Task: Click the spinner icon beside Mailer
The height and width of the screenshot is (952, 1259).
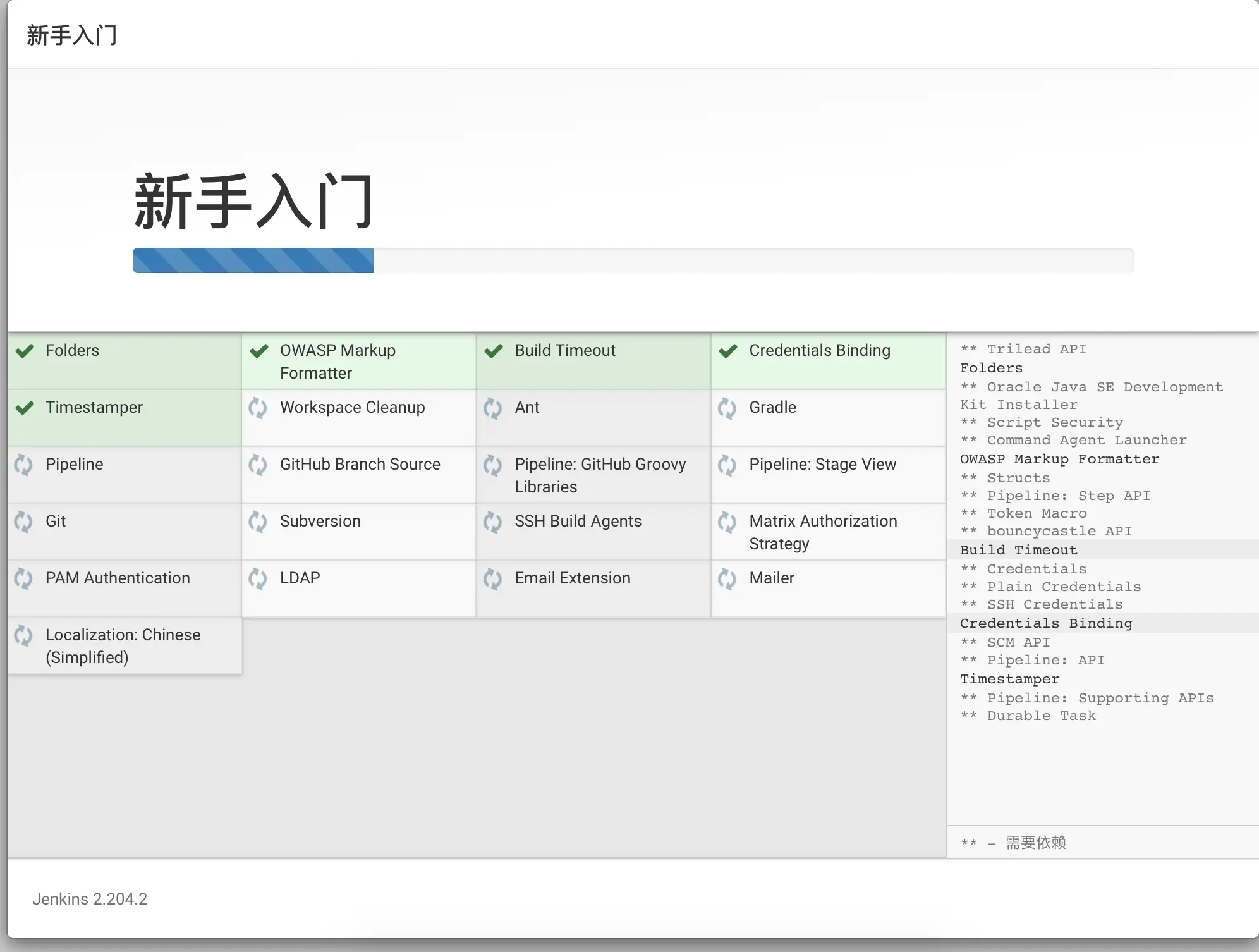Action: coord(727,579)
